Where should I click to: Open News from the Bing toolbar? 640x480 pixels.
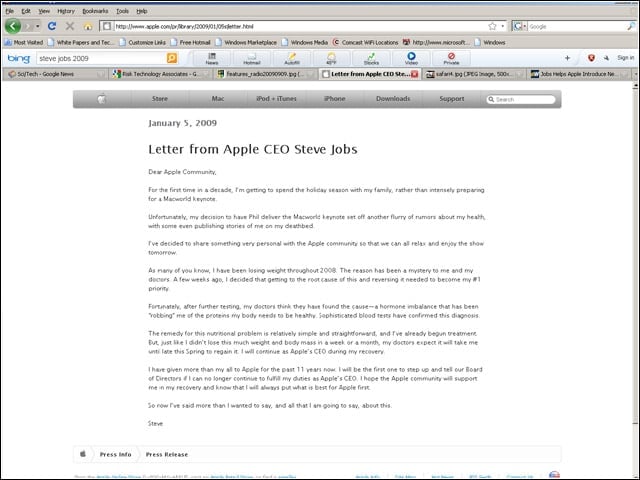[212, 58]
